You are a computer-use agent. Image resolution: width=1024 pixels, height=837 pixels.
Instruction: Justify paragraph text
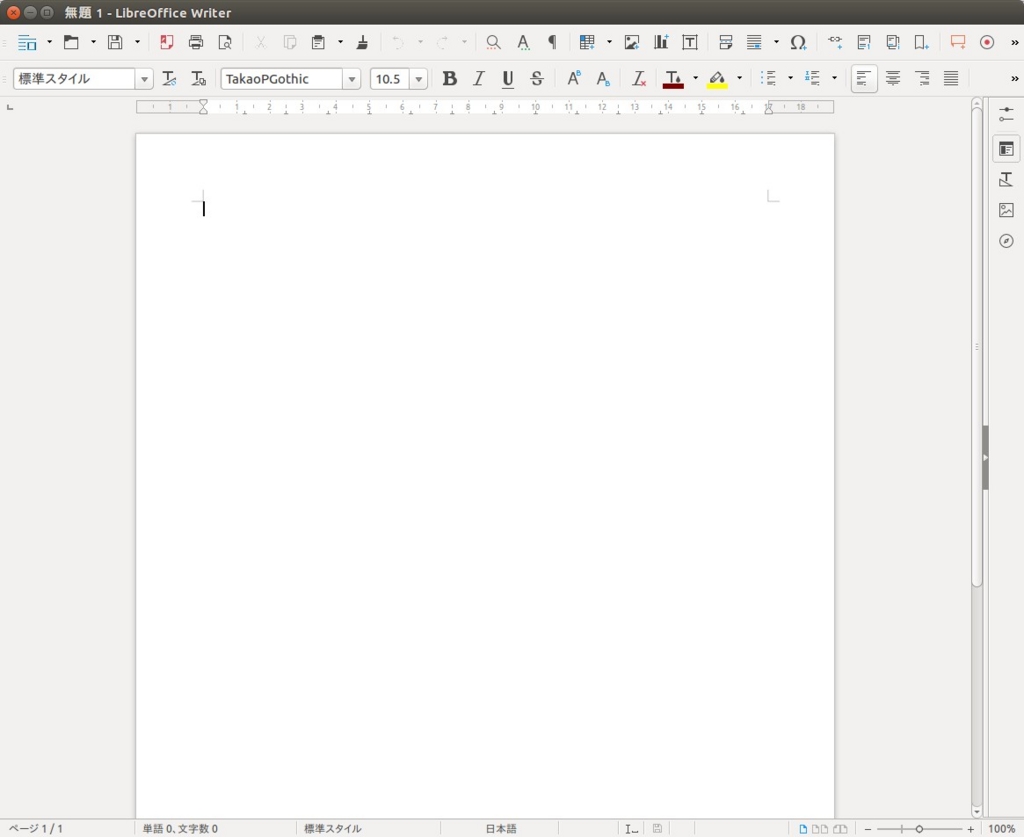coord(951,79)
